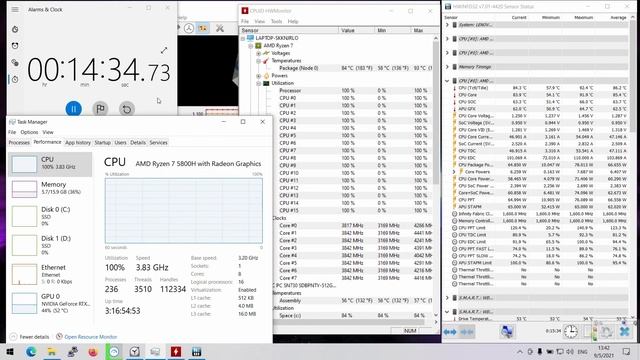Click HWiNFO reset values icon
Screen dimensions: 640x360
607,331
